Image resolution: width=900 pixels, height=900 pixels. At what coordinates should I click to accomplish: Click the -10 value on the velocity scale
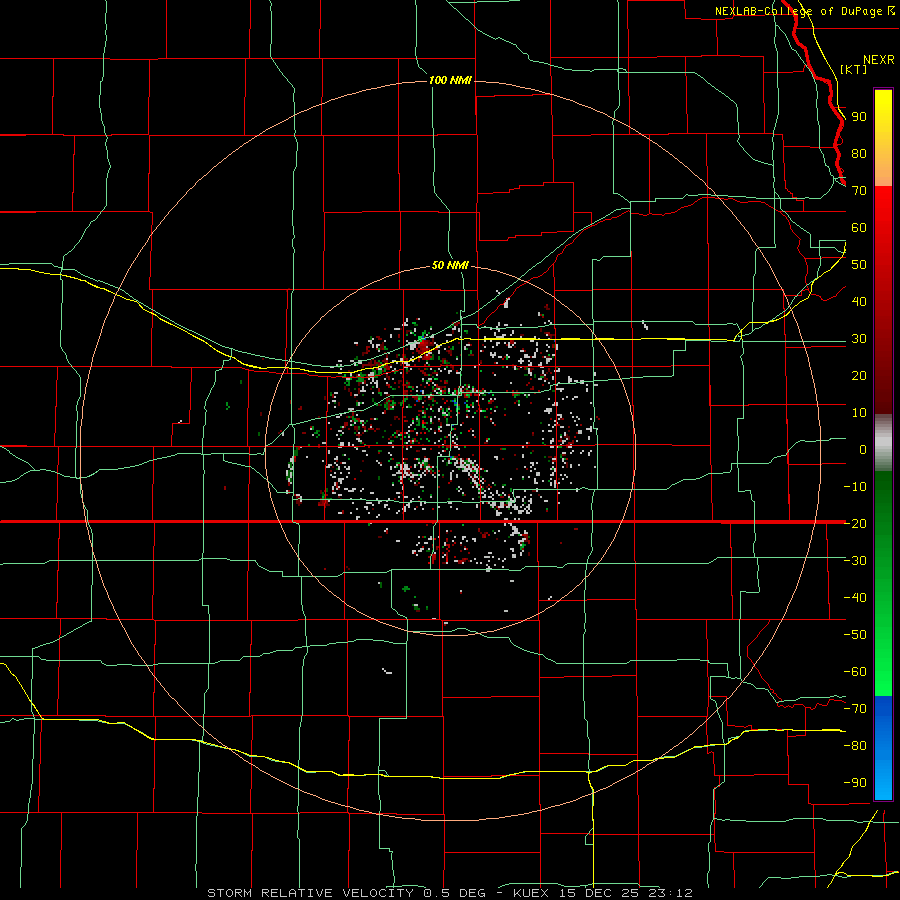pyautogui.click(x=855, y=487)
